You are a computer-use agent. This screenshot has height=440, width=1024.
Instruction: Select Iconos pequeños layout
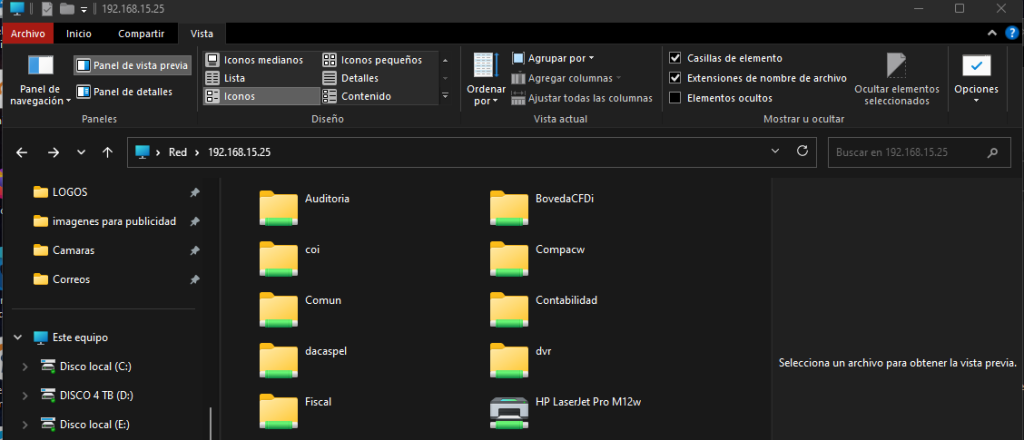point(373,60)
